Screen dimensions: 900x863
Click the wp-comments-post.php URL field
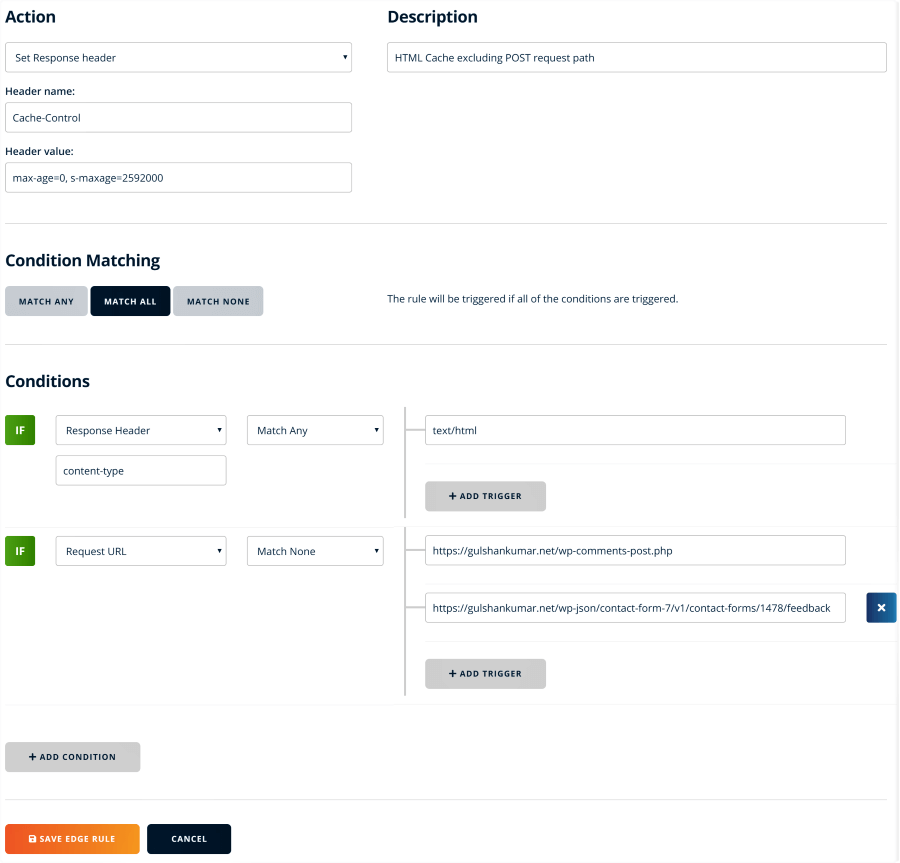click(x=635, y=551)
